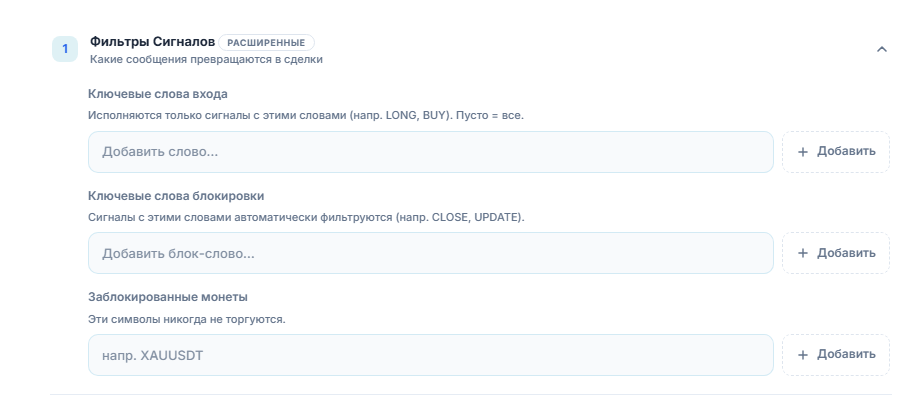Viewport: 908px width, 412px height.
Task: Click Добавить button for block keywords
Action: click(836, 253)
